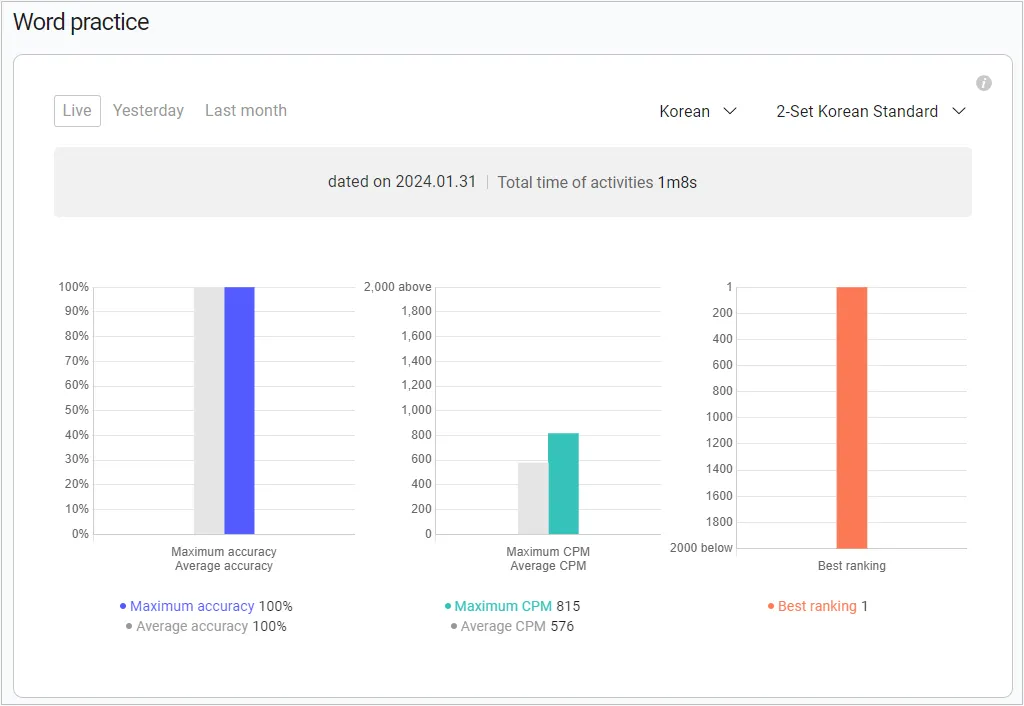Click the Maximum accuracy legend dot

pos(123,606)
